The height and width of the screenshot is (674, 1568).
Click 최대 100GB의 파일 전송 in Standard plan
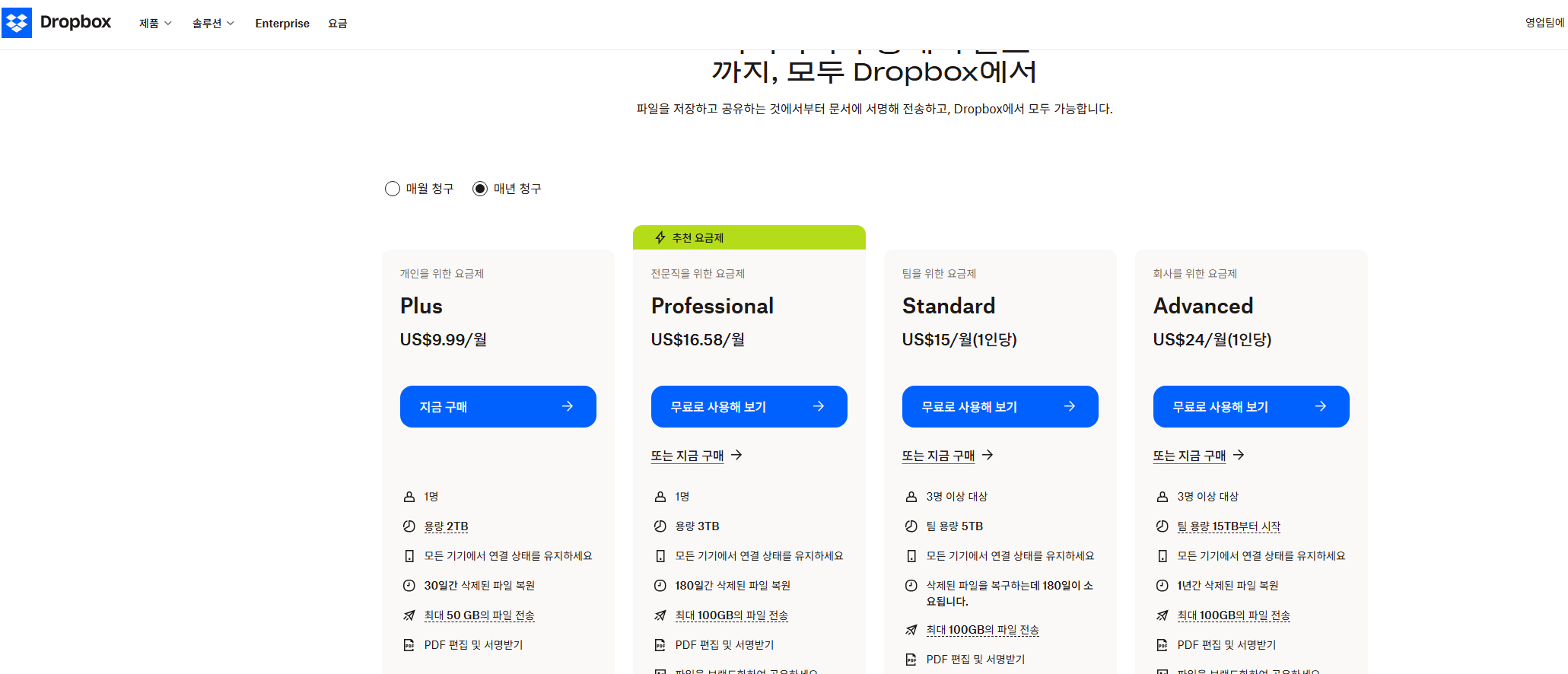click(982, 630)
